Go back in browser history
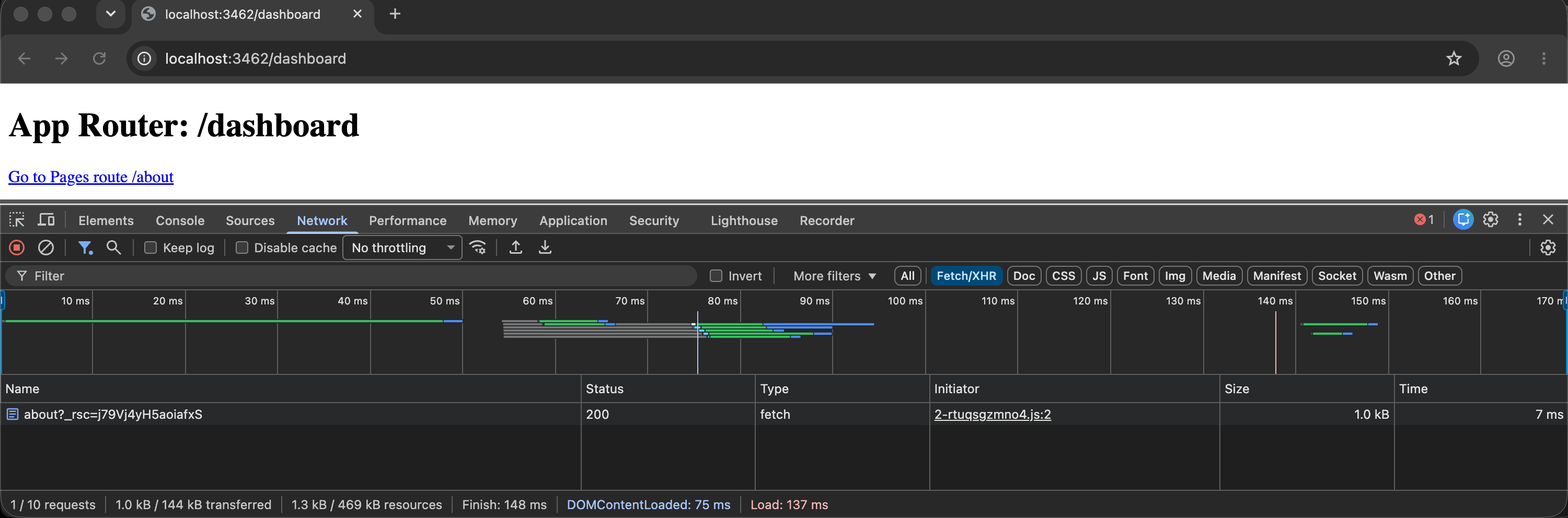Screen dimensions: 1568x518 (x=25, y=58)
